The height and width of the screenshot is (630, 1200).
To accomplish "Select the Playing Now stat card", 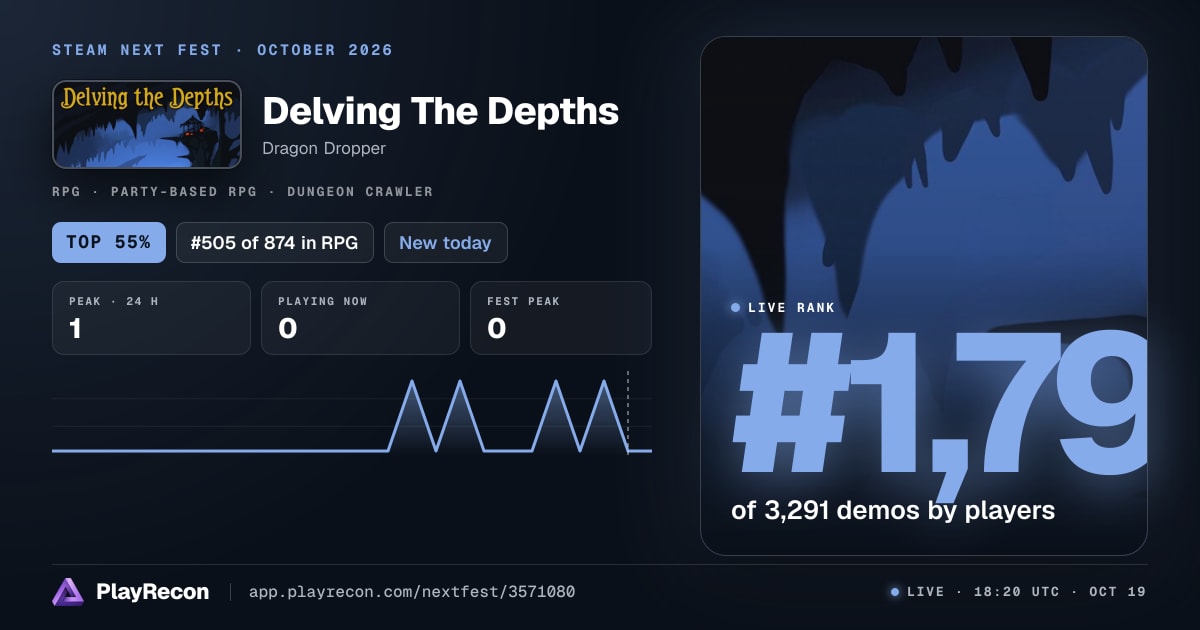I will click(x=360, y=318).
